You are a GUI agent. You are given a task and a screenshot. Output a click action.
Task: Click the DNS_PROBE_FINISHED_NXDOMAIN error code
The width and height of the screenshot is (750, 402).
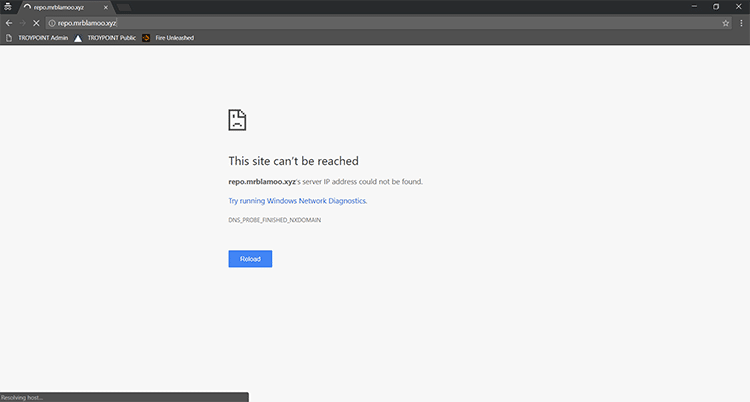[x=275, y=220]
